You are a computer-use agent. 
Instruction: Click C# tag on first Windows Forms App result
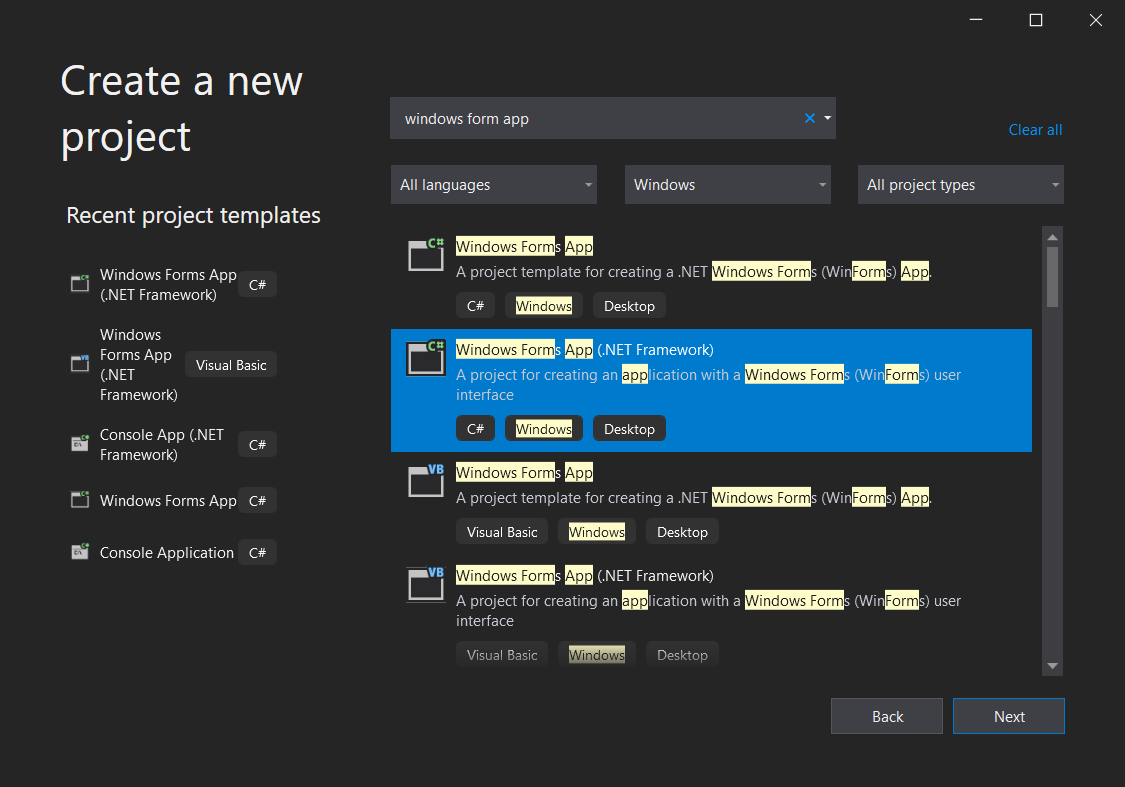coord(475,306)
